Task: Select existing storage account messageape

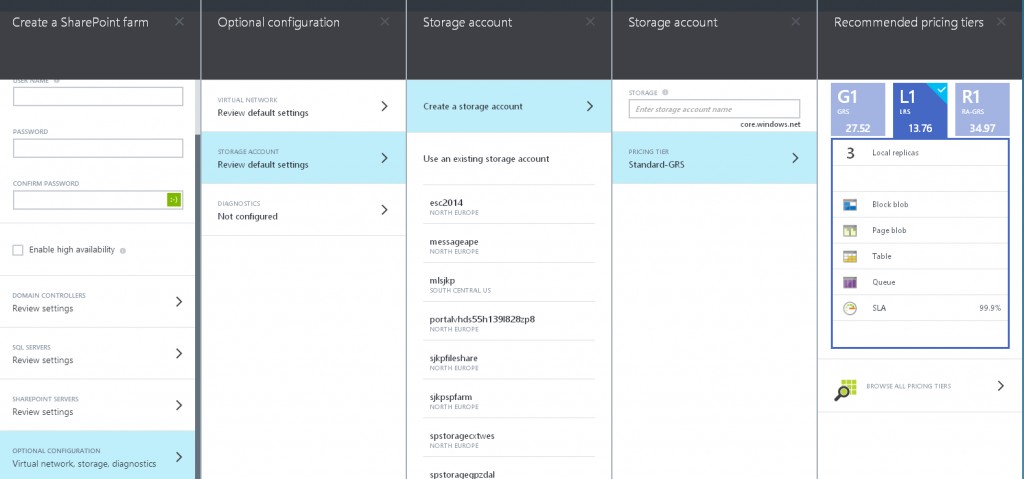Action: point(509,244)
